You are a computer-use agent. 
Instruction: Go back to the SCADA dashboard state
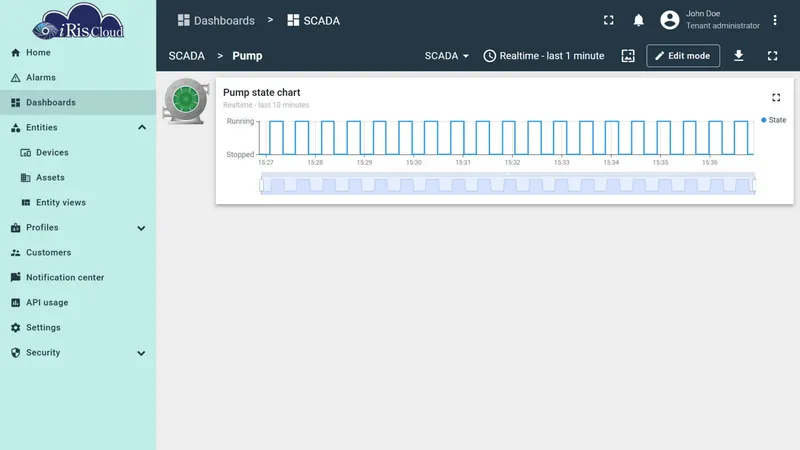click(187, 56)
